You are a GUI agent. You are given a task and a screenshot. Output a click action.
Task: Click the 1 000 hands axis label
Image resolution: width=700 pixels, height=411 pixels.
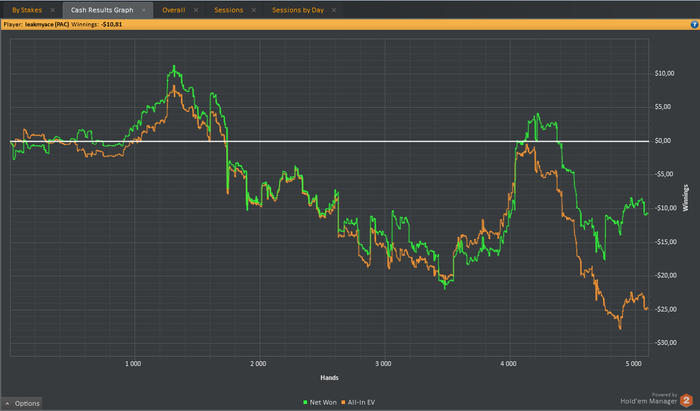[x=133, y=364]
